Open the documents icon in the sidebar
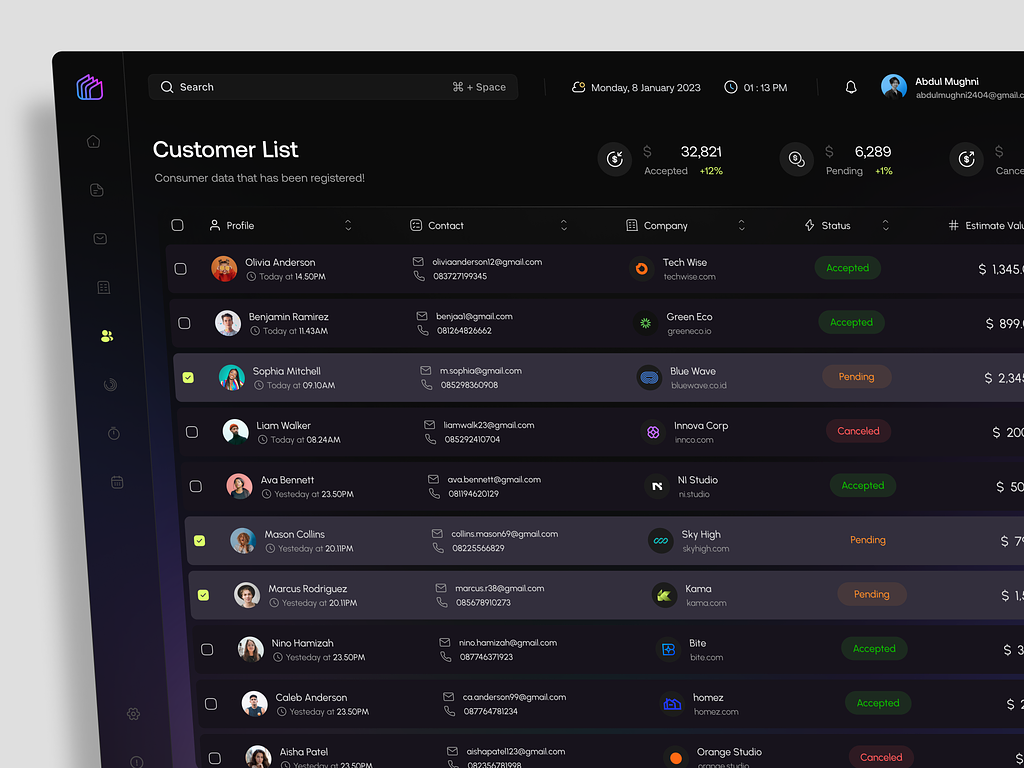Image resolution: width=1024 pixels, height=768 pixels. [97, 190]
